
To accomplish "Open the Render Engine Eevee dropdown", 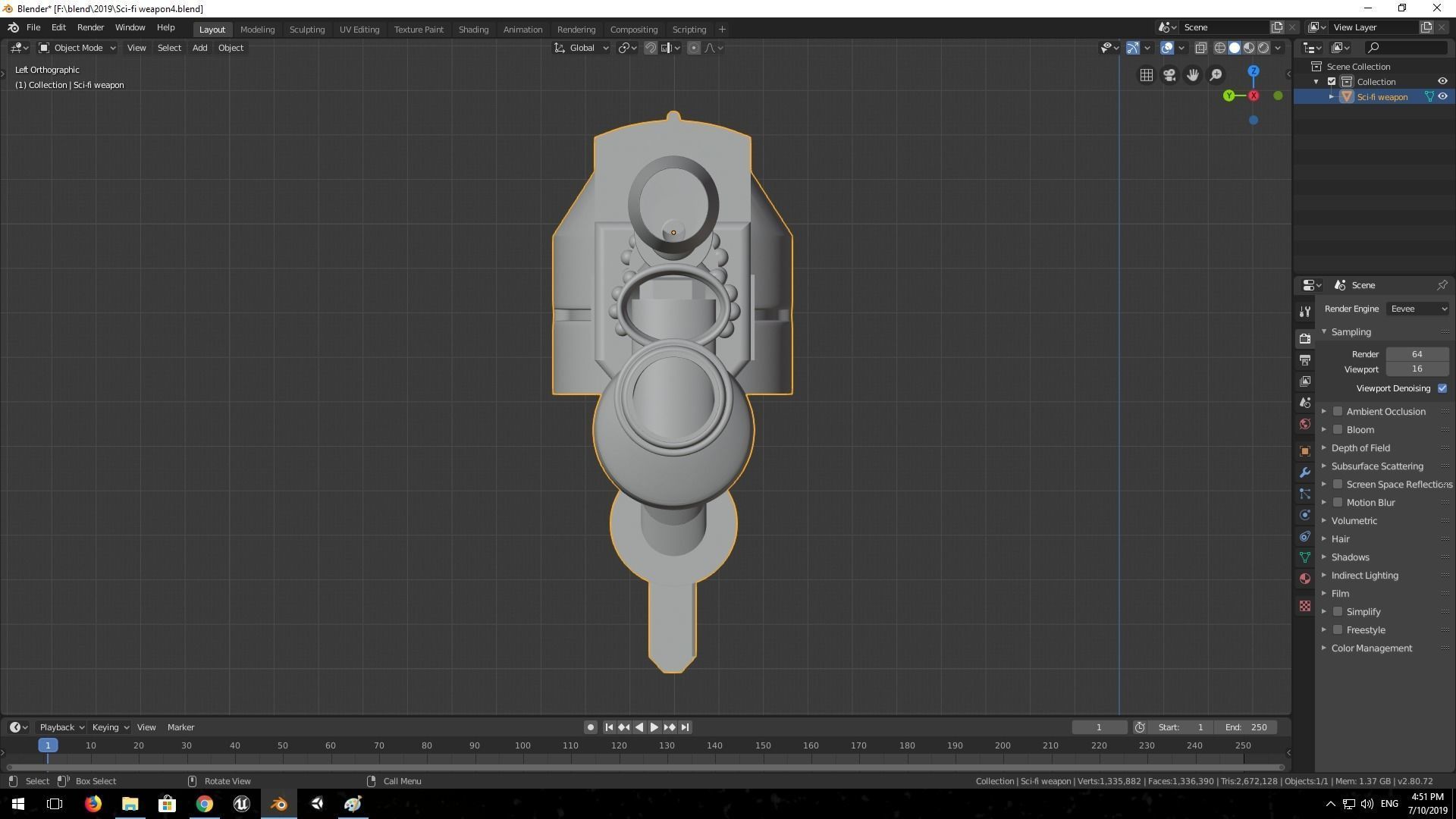I will (x=1417, y=309).
